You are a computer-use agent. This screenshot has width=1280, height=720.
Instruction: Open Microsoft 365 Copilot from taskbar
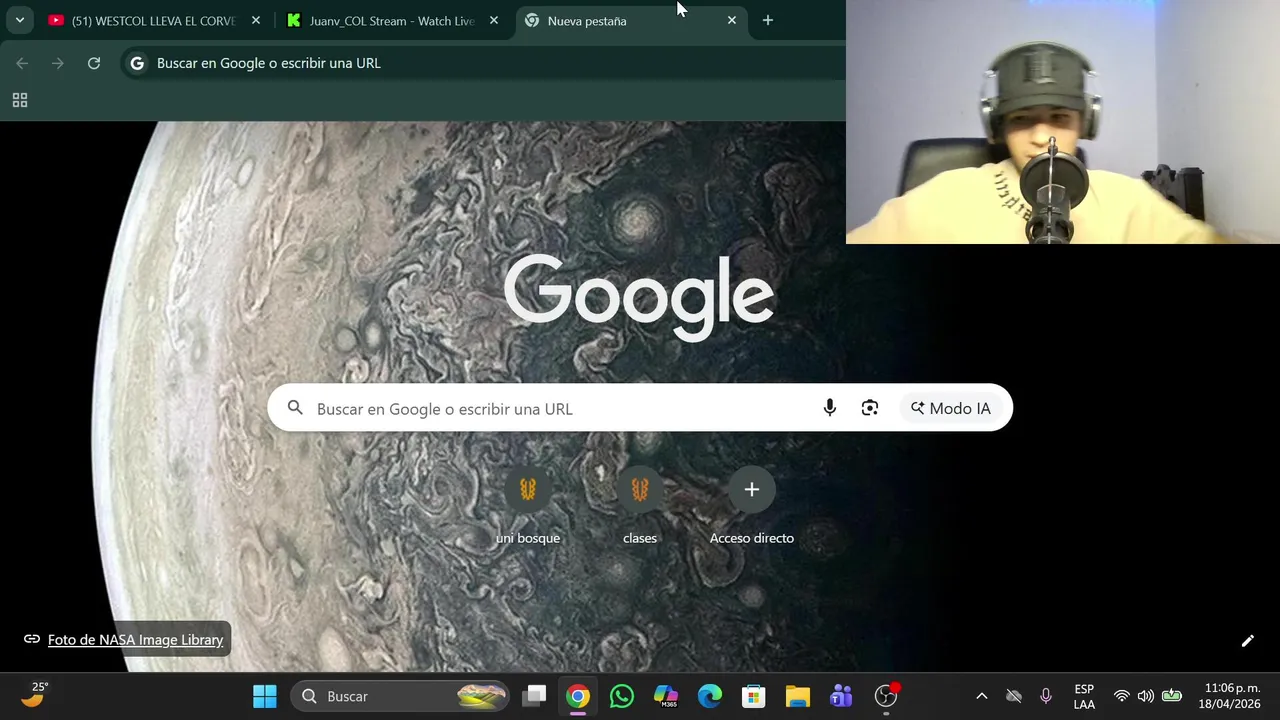666,696
